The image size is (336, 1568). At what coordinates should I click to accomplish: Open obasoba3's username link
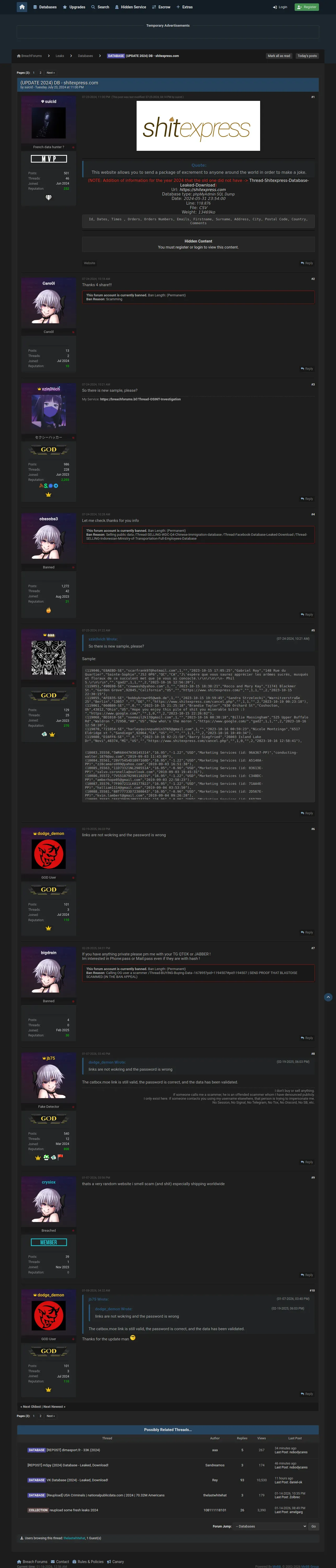pos(49,519)
